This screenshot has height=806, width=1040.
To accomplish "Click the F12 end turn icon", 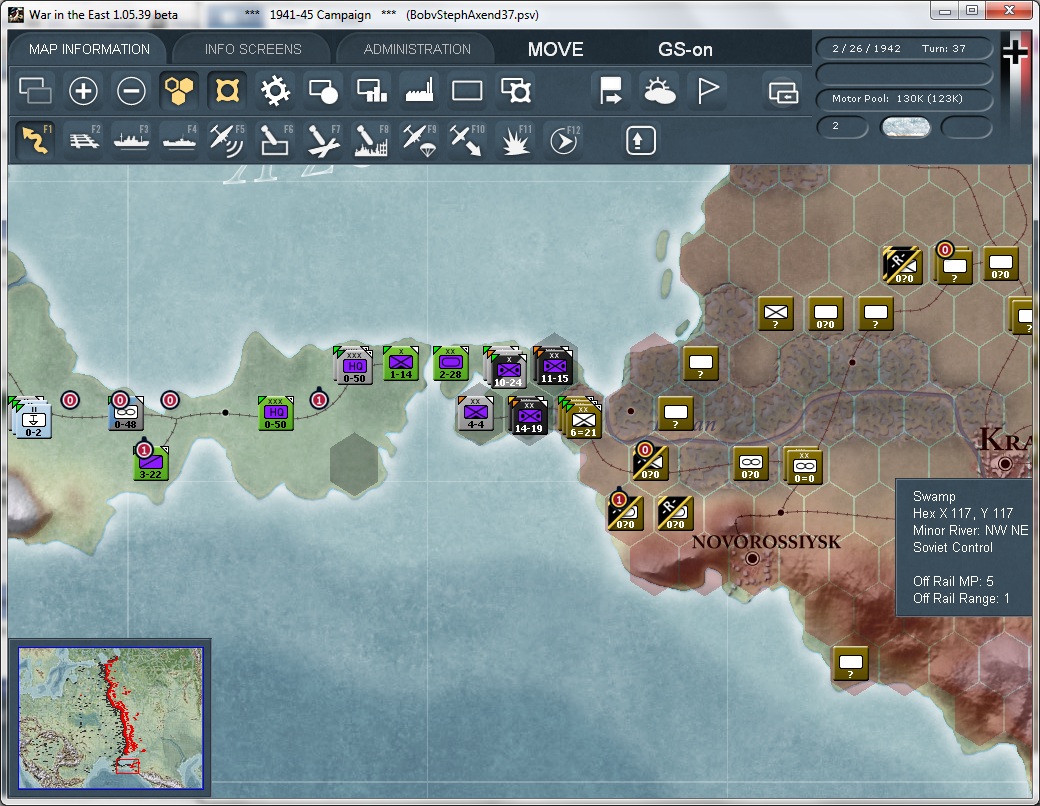I will (564, 140).
